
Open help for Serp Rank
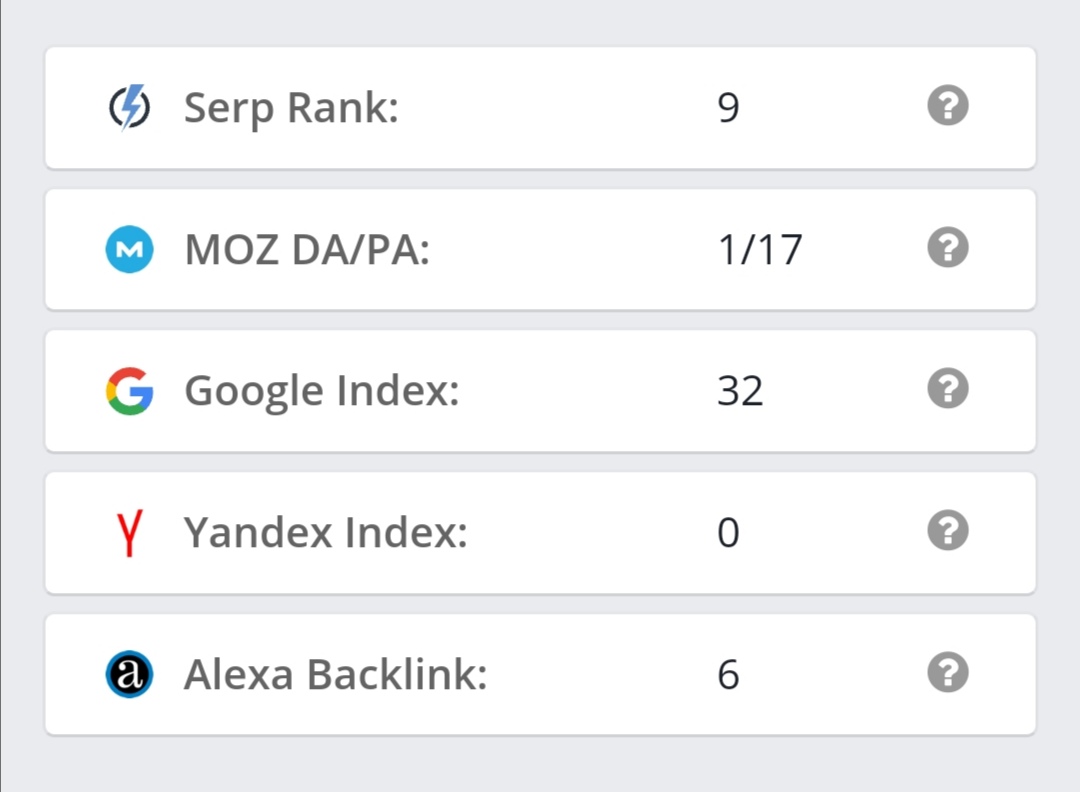[x=948, y=105]
